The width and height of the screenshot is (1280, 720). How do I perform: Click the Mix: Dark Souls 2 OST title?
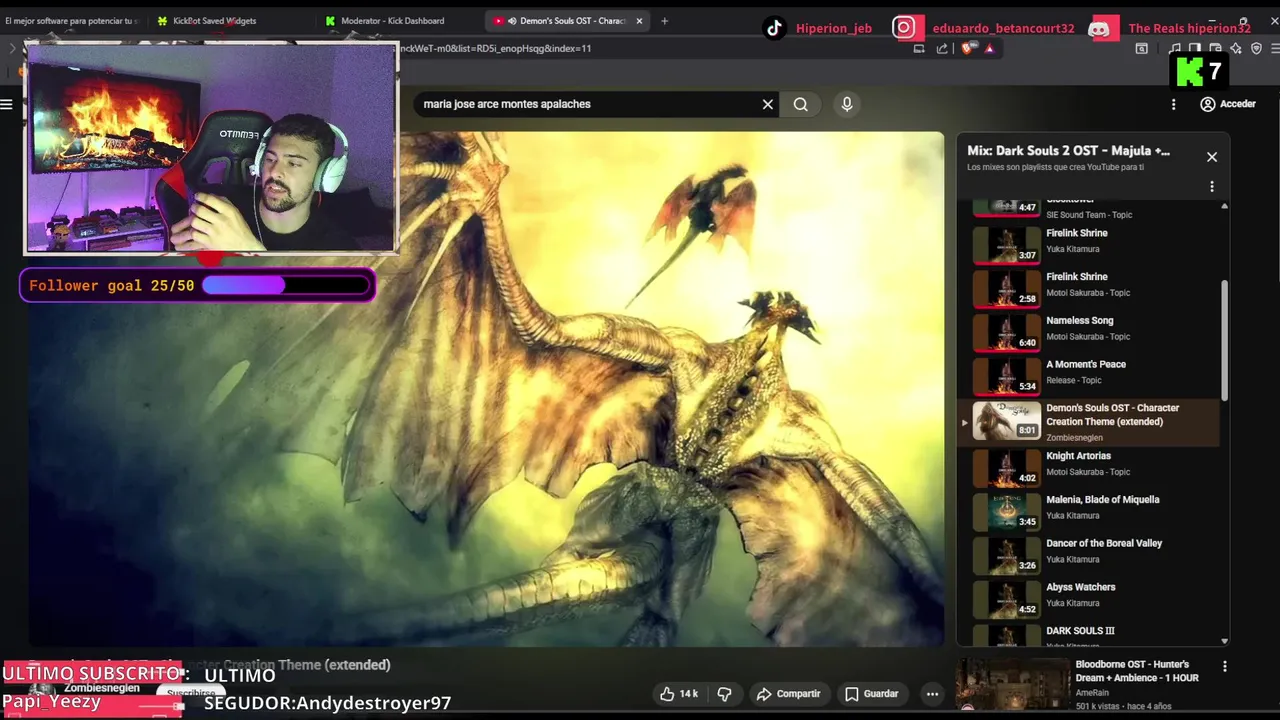coord(1068,151)
